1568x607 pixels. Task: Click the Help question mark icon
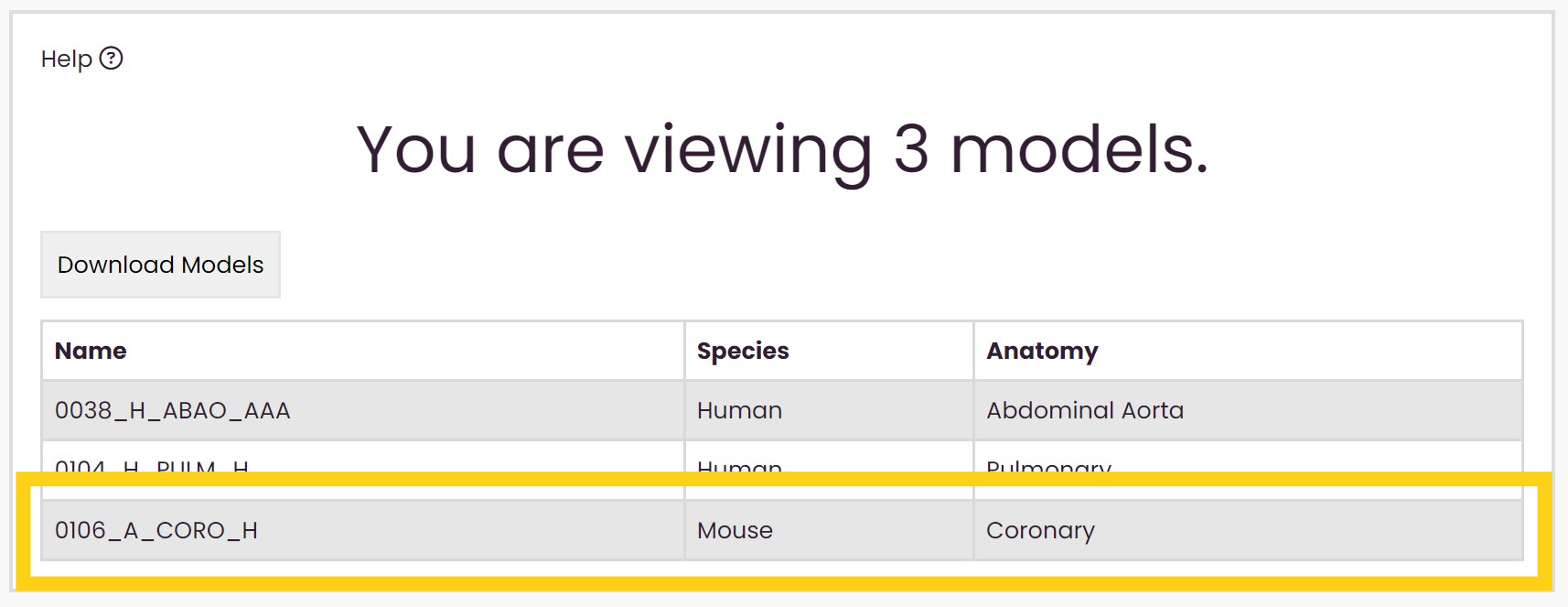111,59
